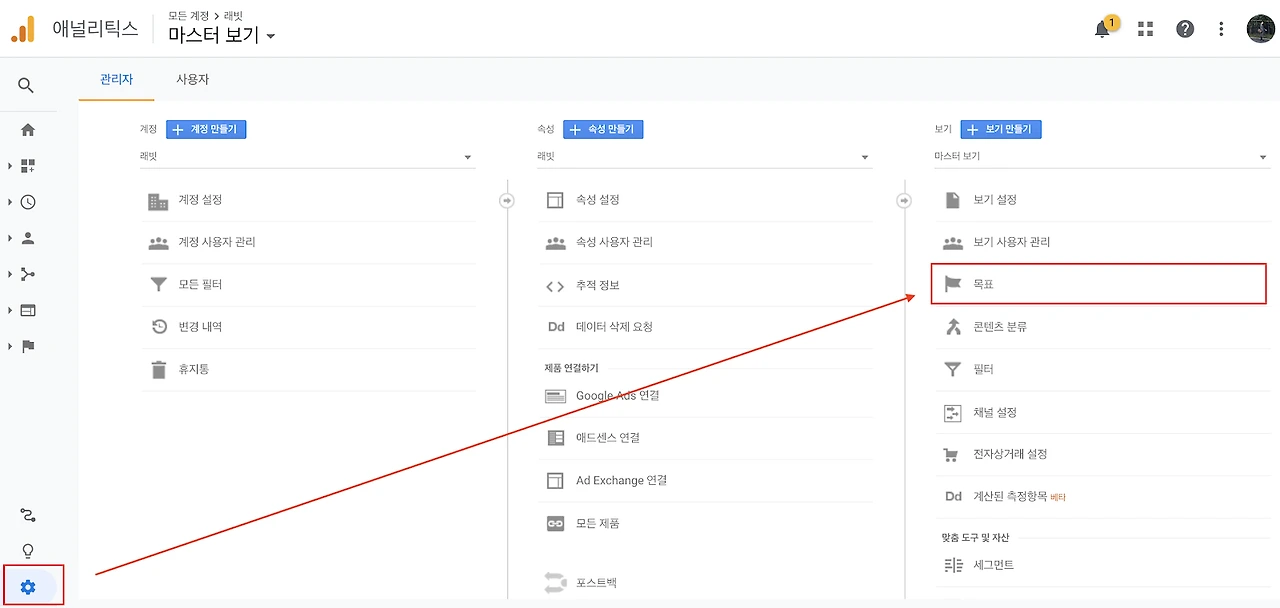Open the Discover lightbulb icon
The width and height of the screenshot is (1280, 608).
pyautogui.click(x=28, y=551)
